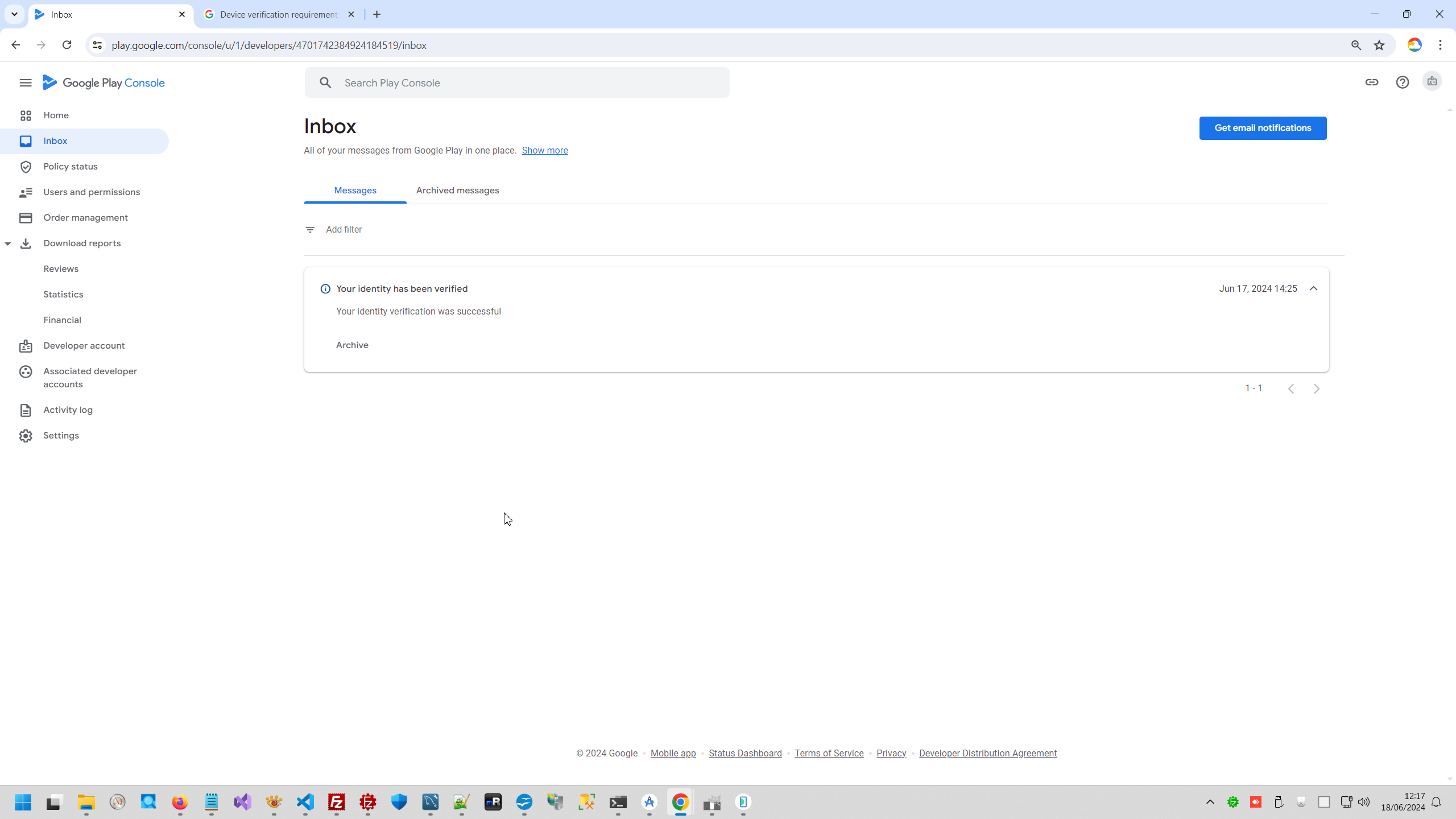Open the hamburger navigation menu icon

pos(25,83)
